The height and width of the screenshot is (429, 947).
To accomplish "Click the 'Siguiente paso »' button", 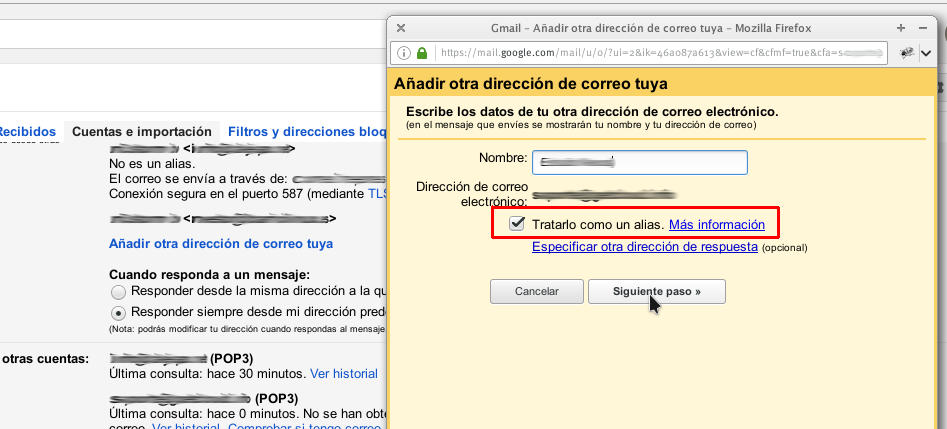I will tap(657, 291).
